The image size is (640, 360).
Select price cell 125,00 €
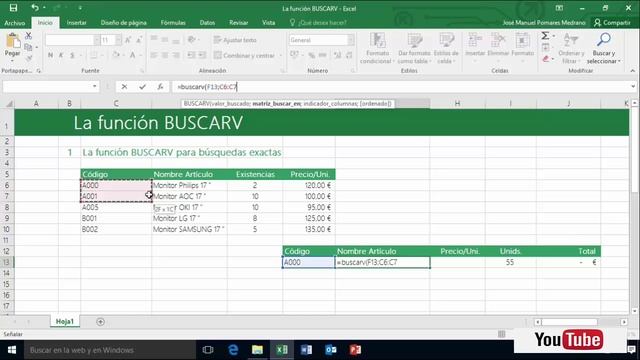tap(309, 218)
